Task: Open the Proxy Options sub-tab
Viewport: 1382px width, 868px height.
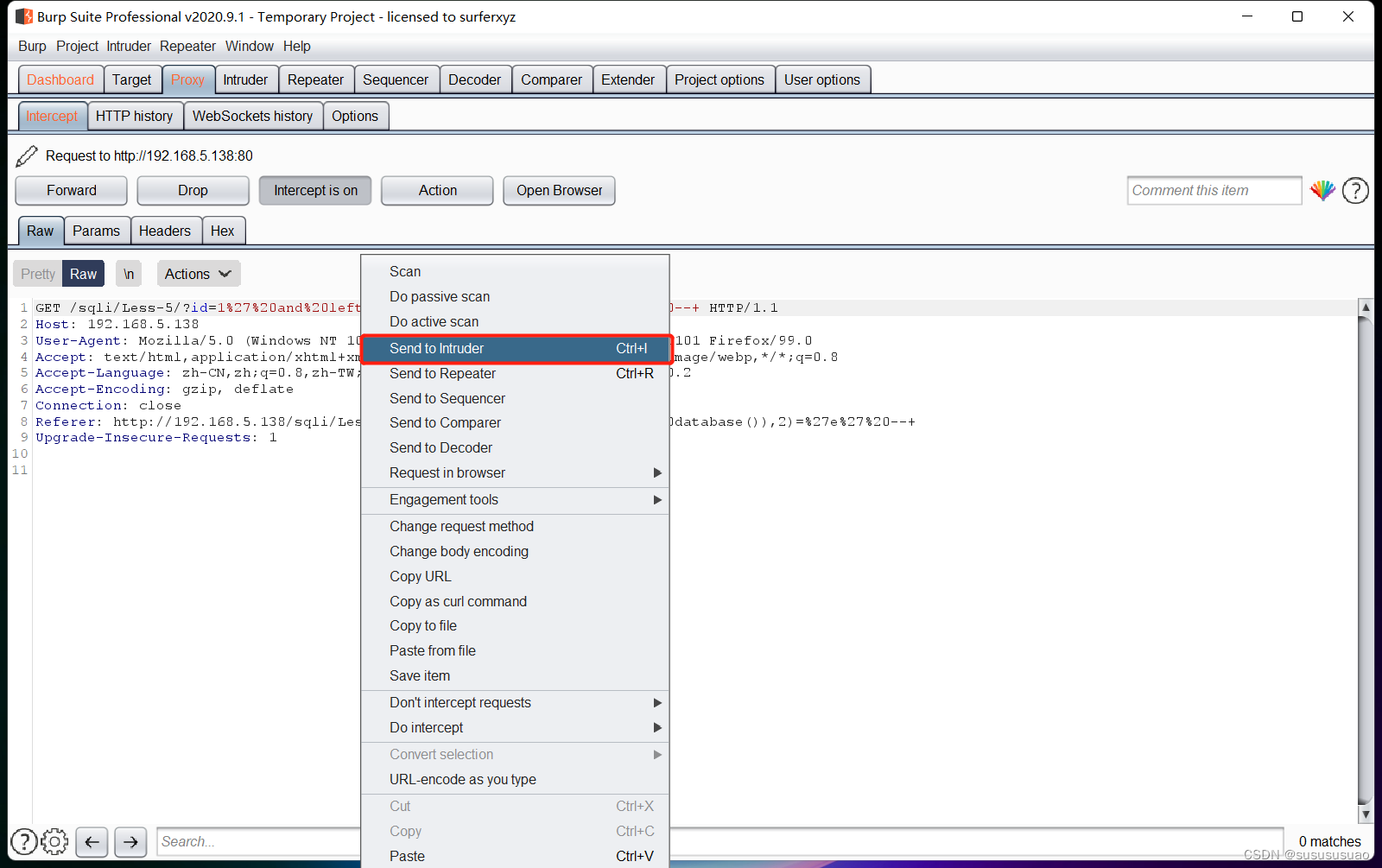Action: click(355, 116)
